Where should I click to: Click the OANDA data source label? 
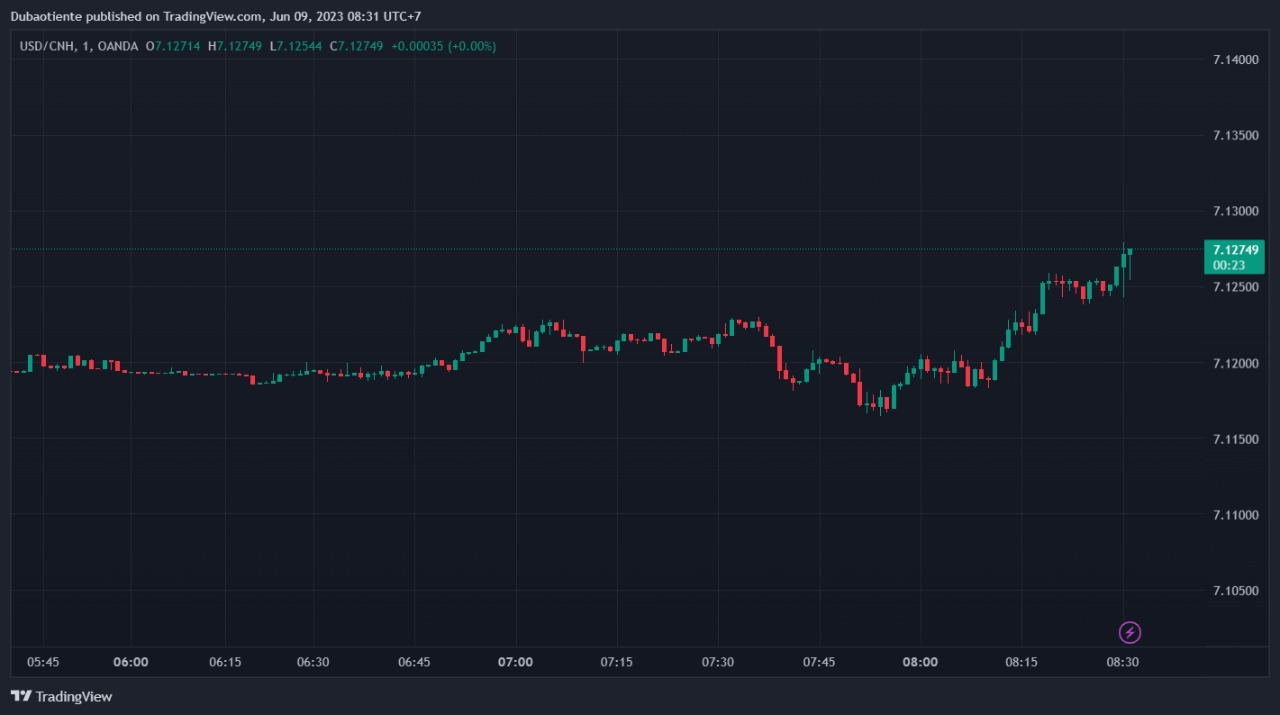pos(118,46)
